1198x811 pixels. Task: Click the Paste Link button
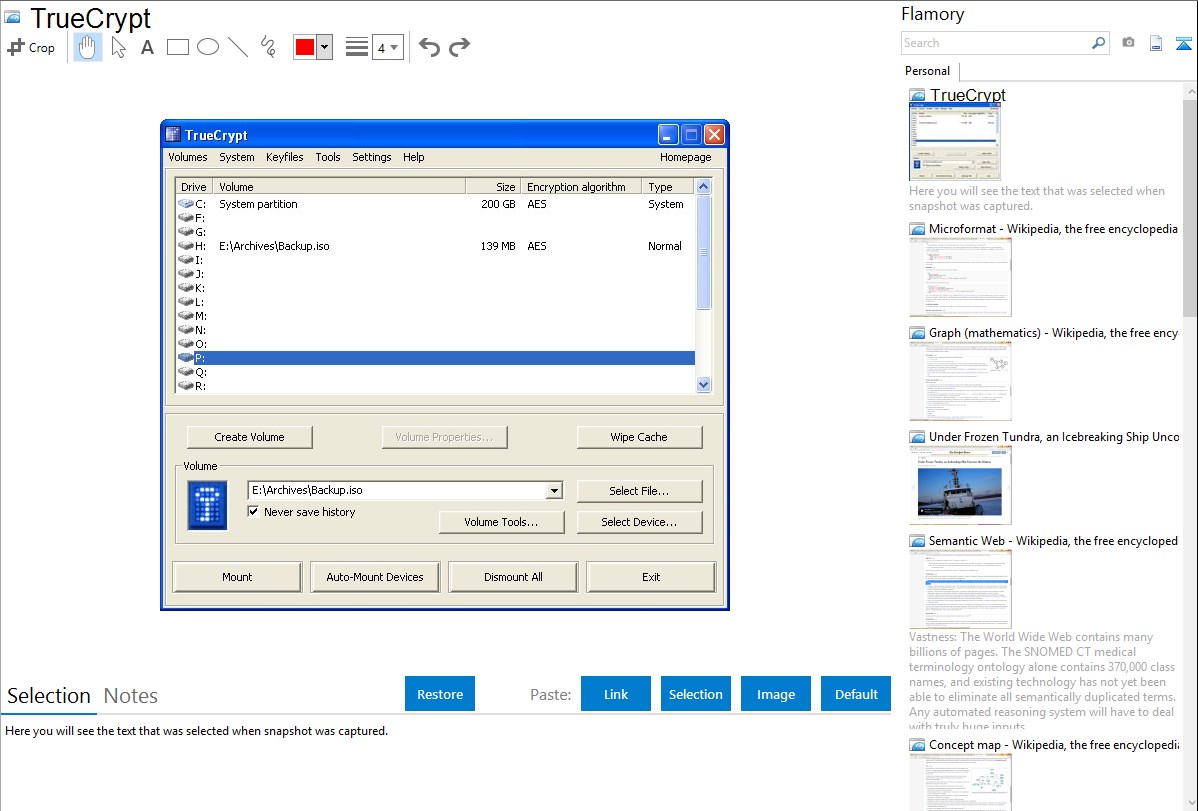616,694
